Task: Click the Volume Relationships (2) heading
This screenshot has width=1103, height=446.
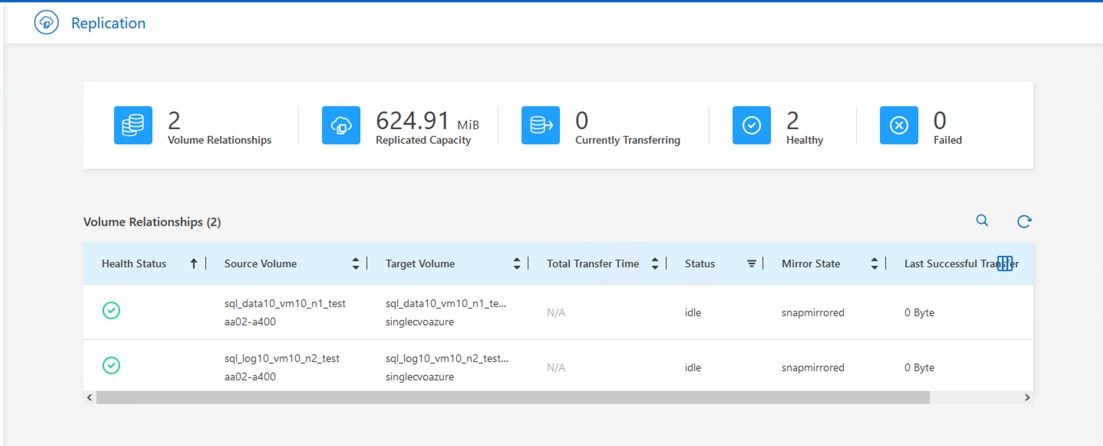Action: 152,222
